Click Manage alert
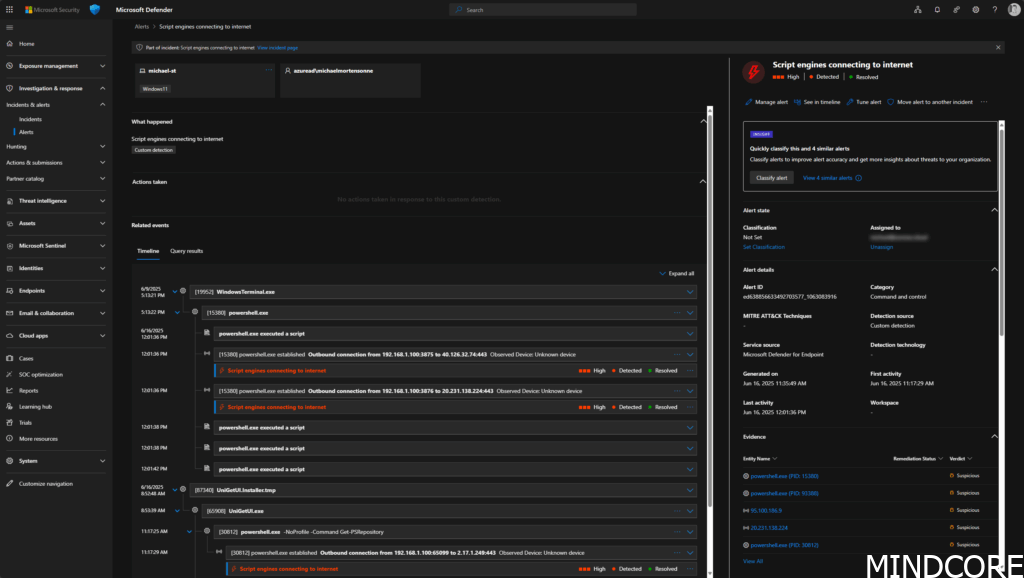The image size is (1024, 578). click(767, 102)
